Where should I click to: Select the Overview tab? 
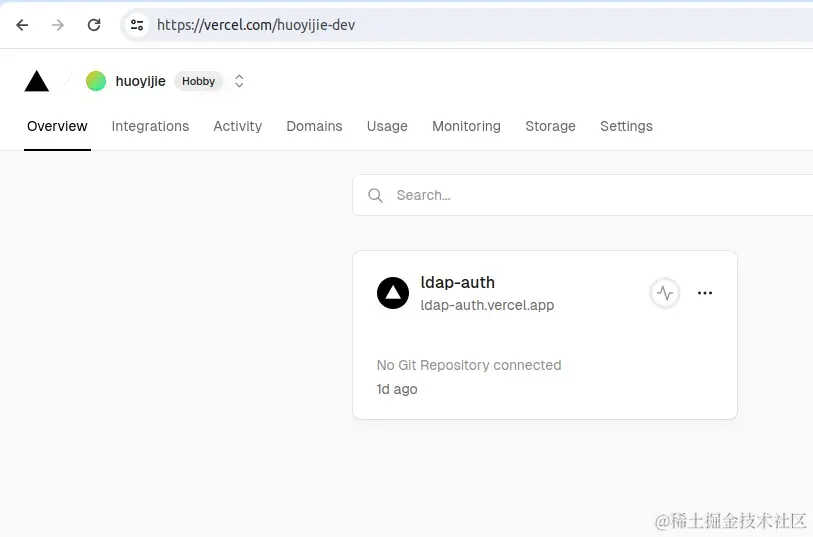tap(57, 126)
